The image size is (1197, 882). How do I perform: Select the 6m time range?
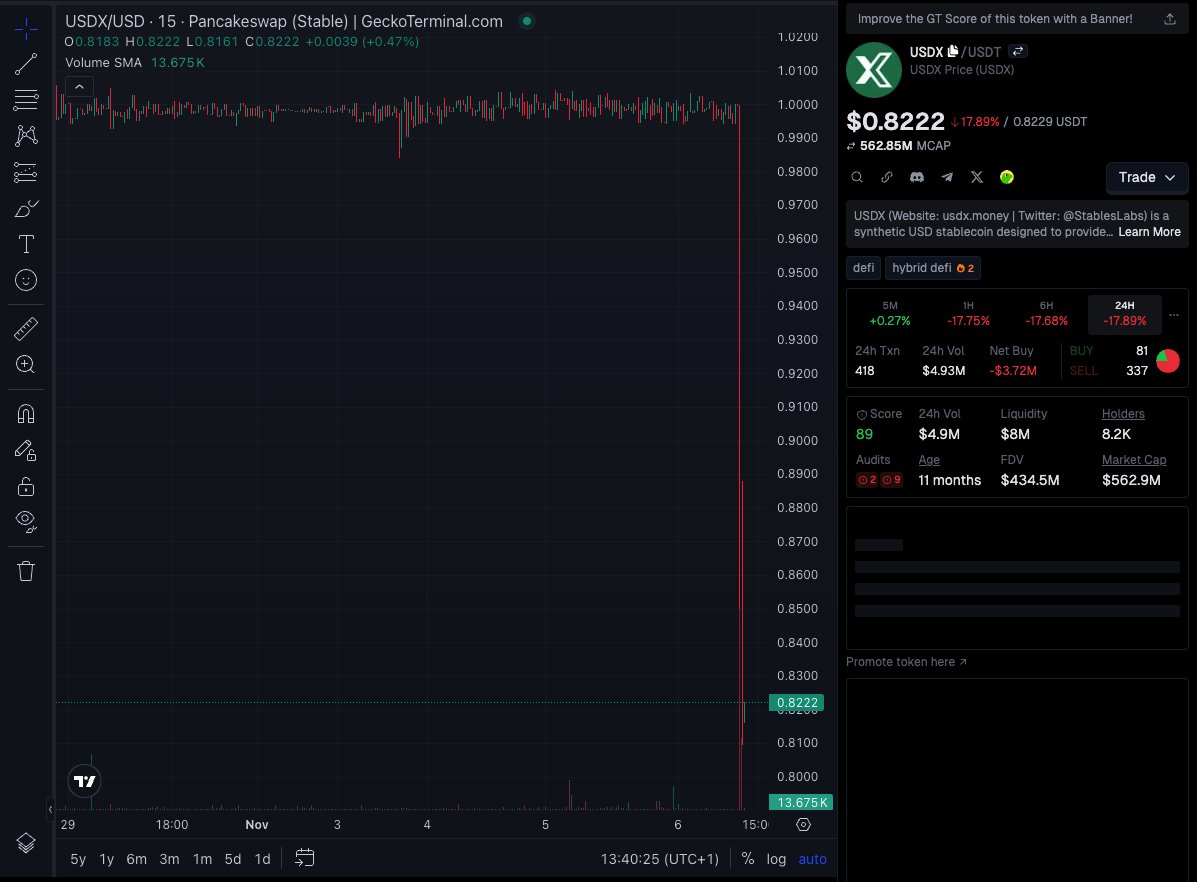tap(137, 859)
